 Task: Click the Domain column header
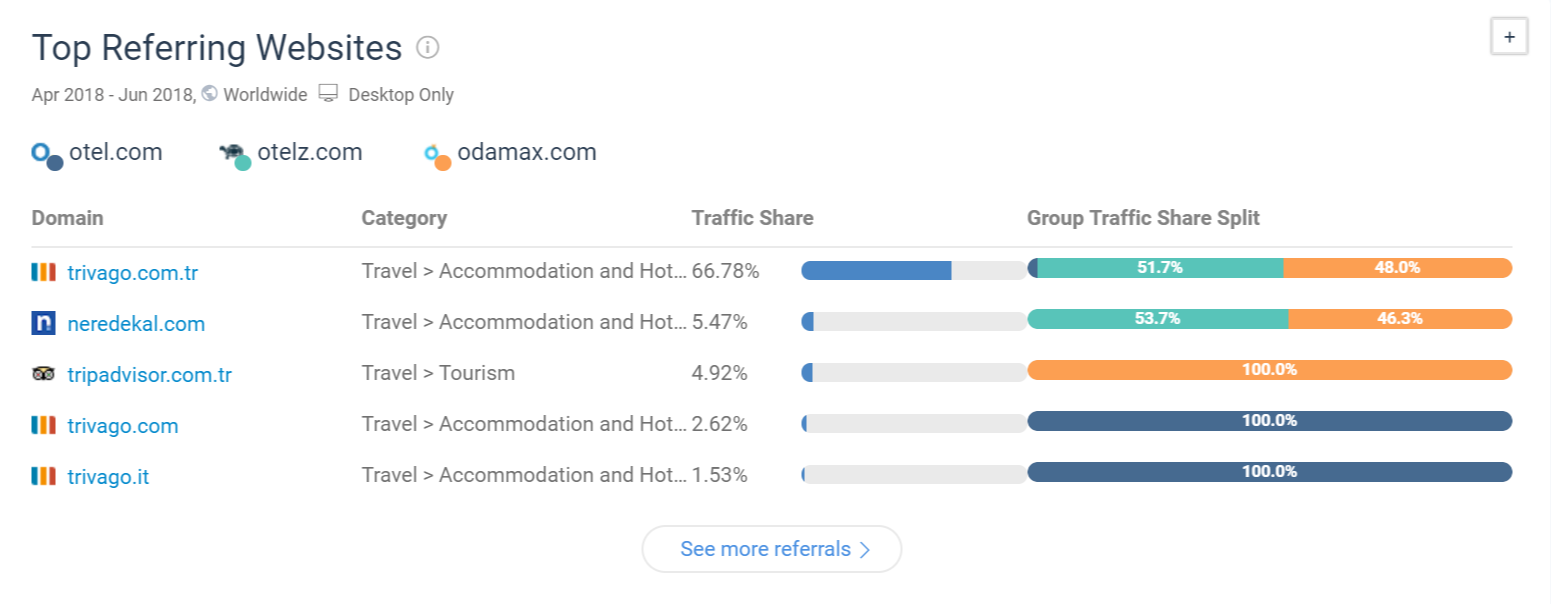[67, 218]
